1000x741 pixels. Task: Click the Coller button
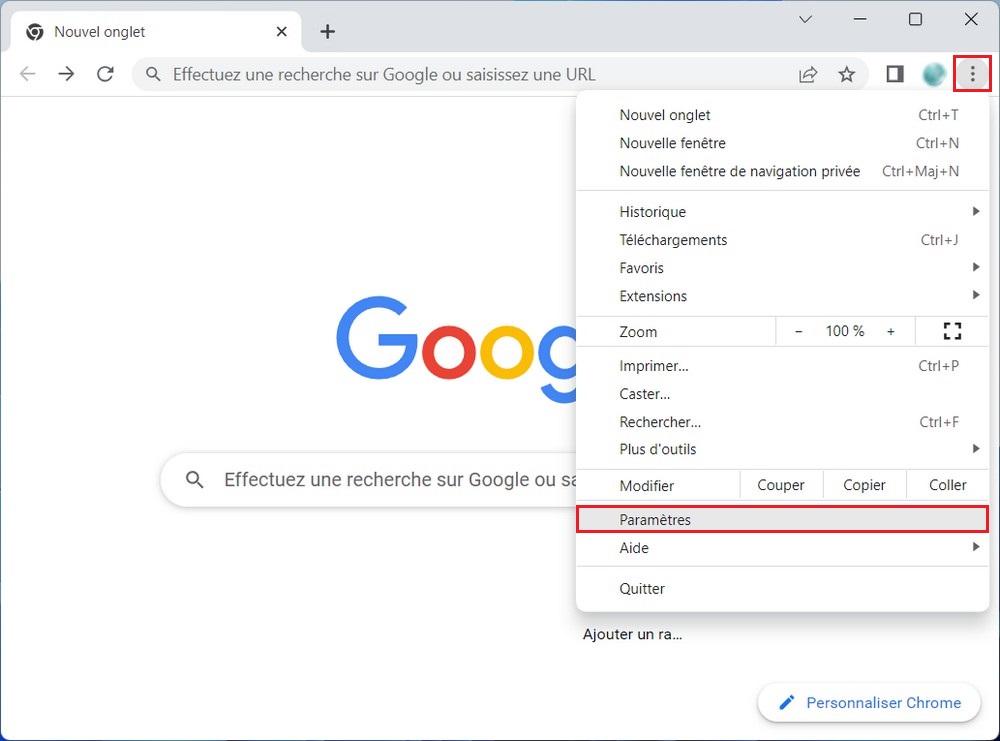point(947,485)
